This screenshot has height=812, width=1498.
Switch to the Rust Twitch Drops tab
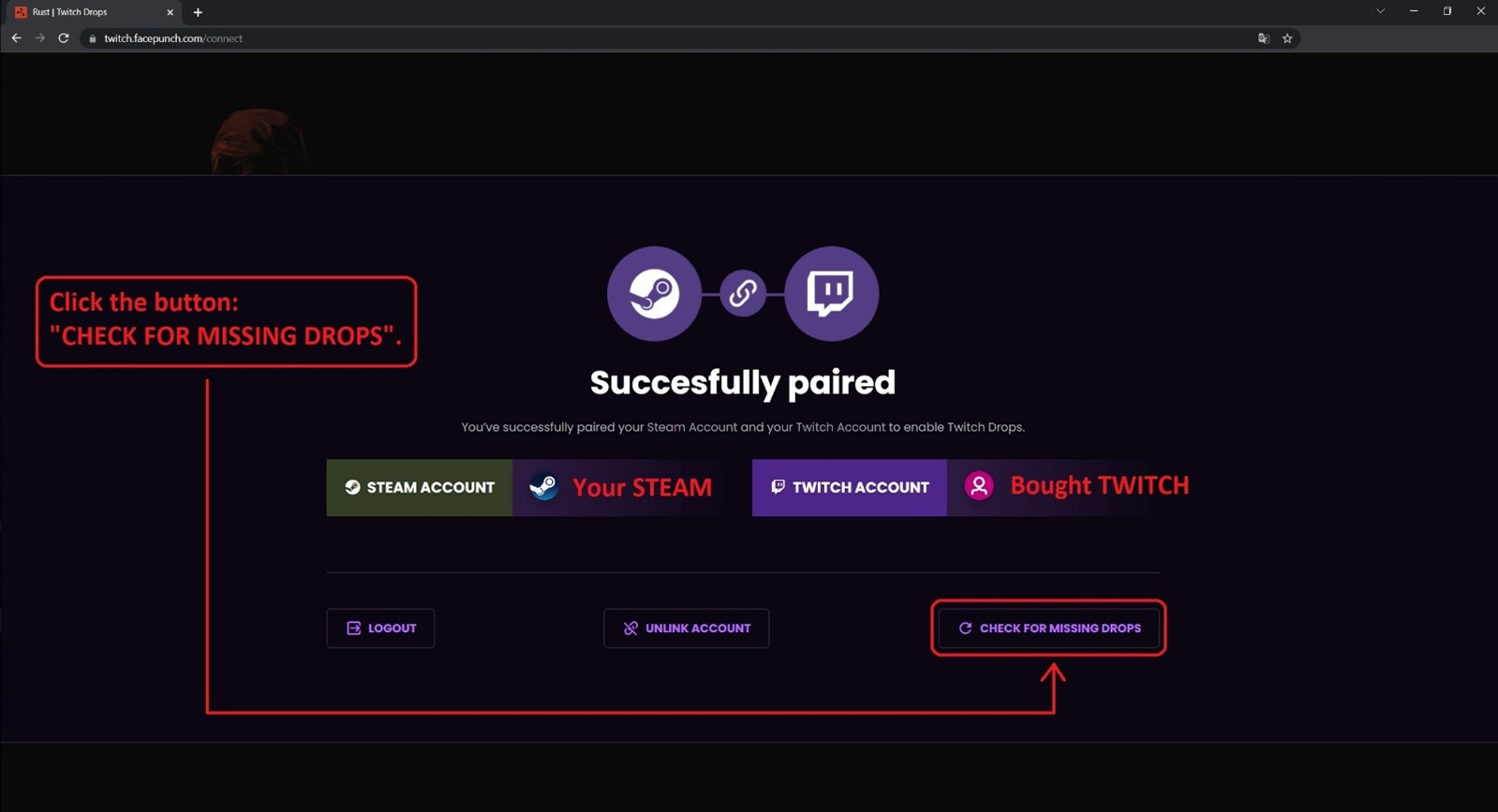84,12
